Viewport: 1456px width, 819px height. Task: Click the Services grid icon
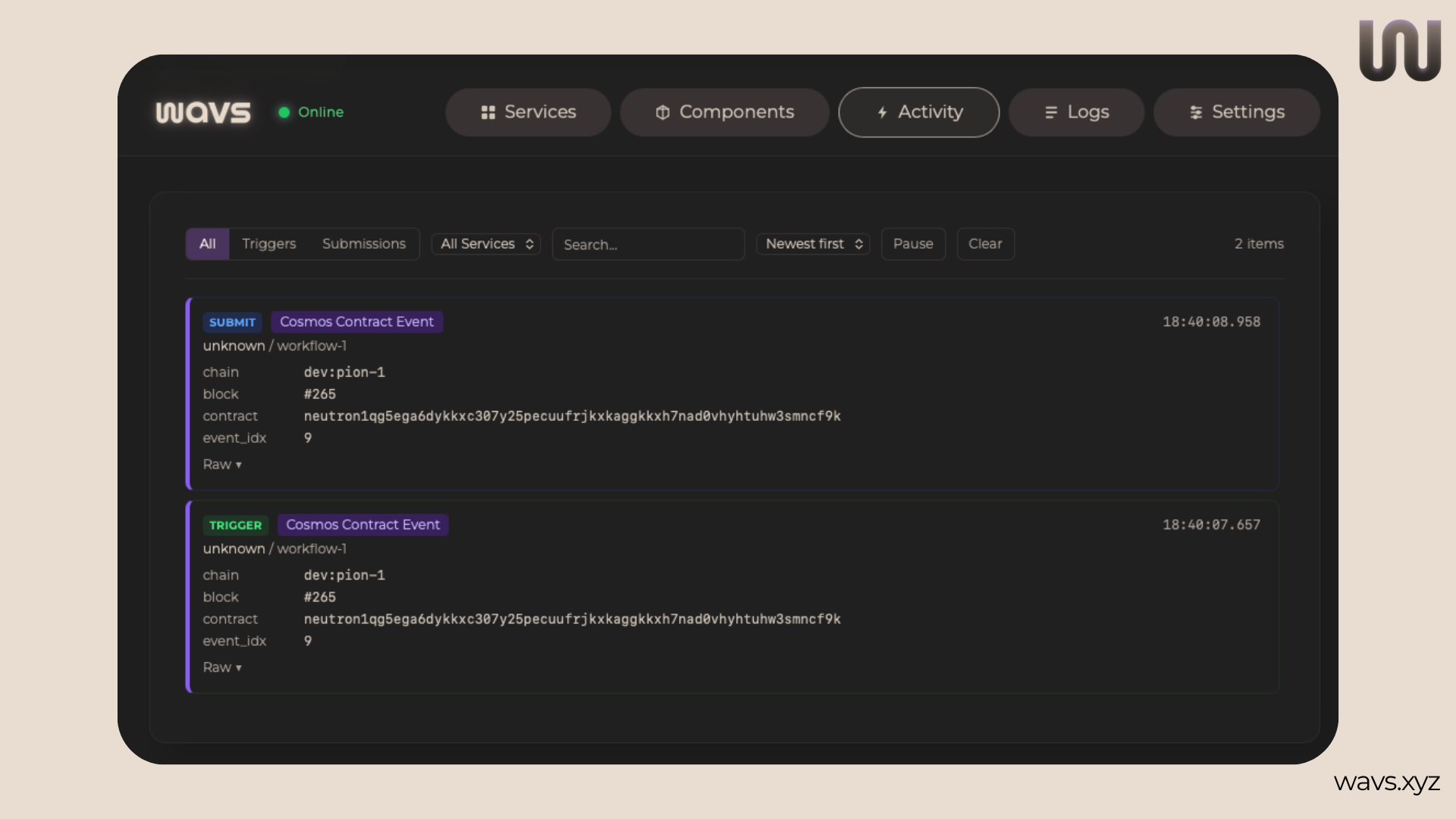[488, 112]
